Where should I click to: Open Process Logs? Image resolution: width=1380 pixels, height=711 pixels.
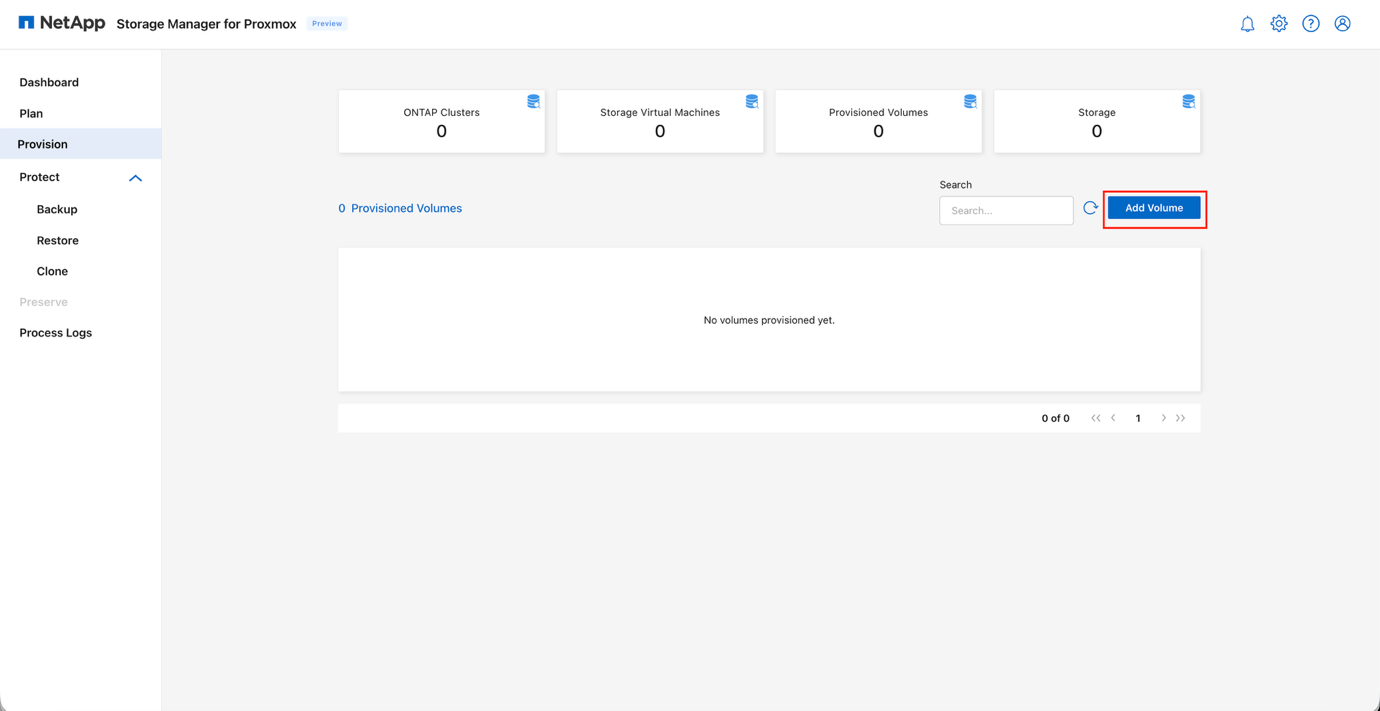coord(55,332)
